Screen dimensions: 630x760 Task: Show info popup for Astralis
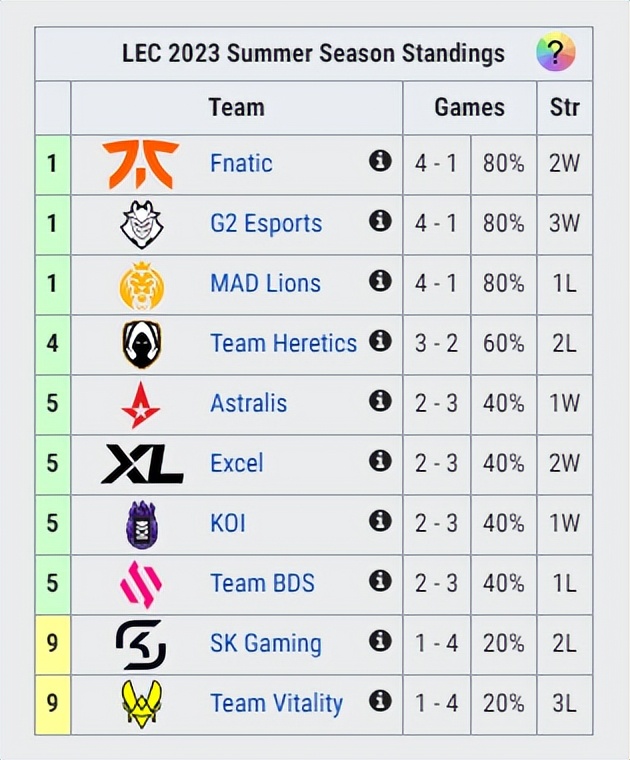(x=380, y=401)
